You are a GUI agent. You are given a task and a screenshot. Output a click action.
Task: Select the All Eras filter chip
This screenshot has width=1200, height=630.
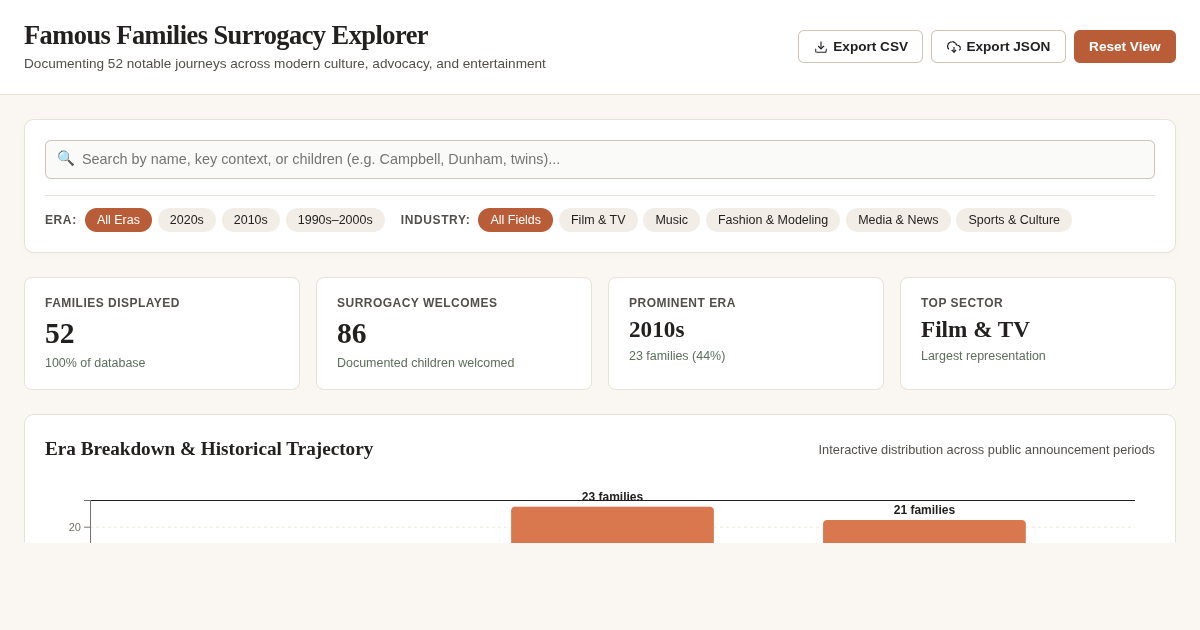pos(118,220)
